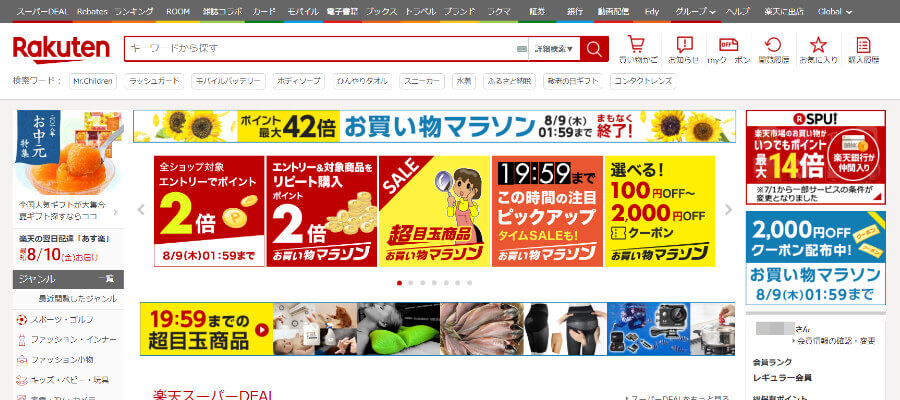This screenshot has width=900, height=400.
Task: Open 楽天に出店 in top navigation
Action: [x=784, y=11]
